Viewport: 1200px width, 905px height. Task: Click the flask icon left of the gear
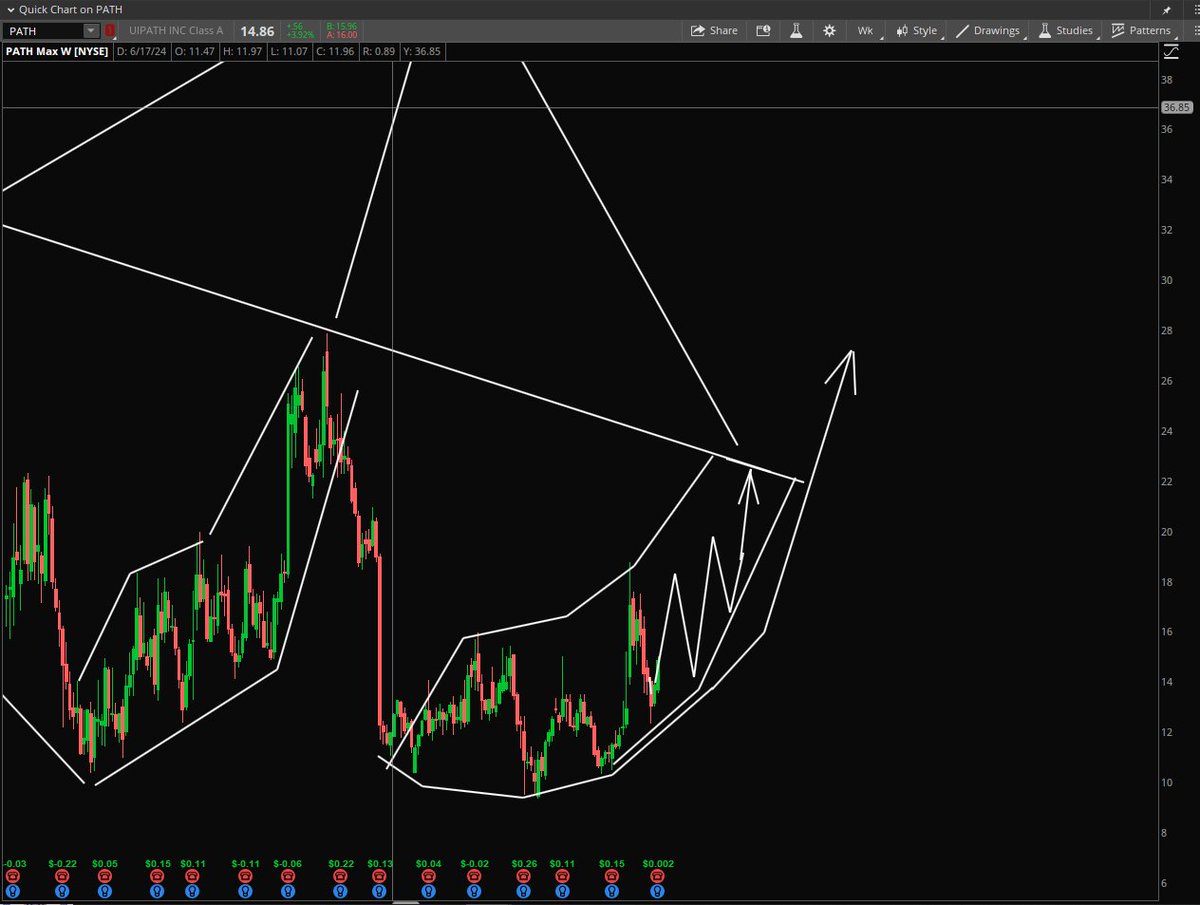(796, 30)
